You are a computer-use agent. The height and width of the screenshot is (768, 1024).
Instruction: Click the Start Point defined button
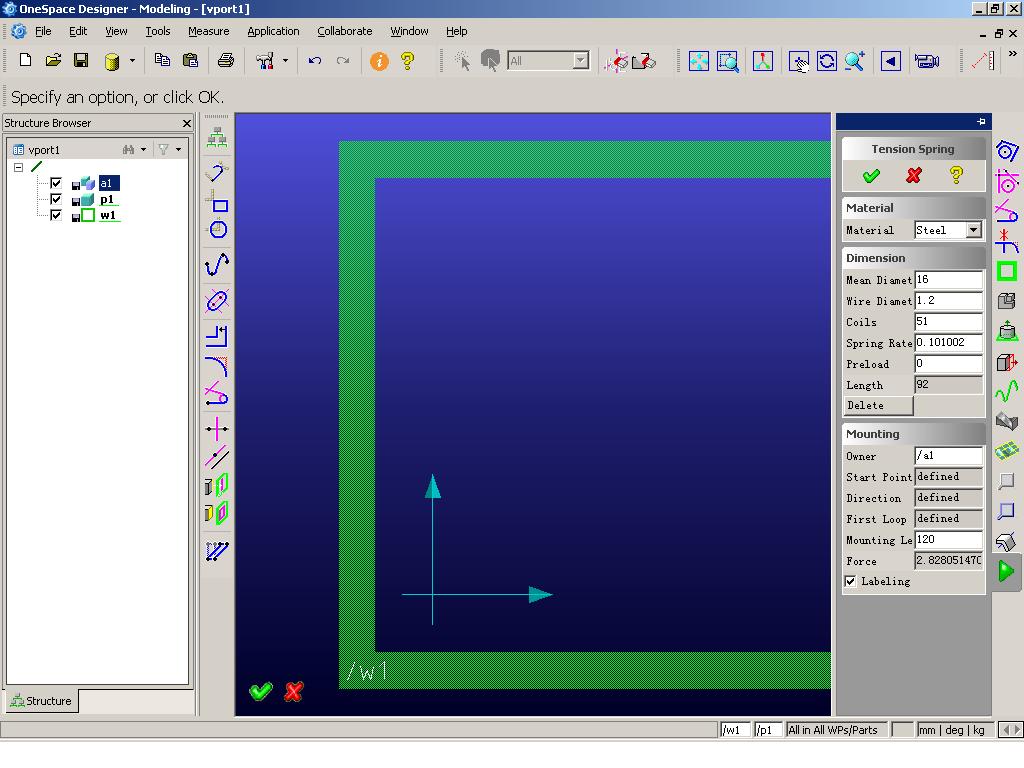[948, 477]
